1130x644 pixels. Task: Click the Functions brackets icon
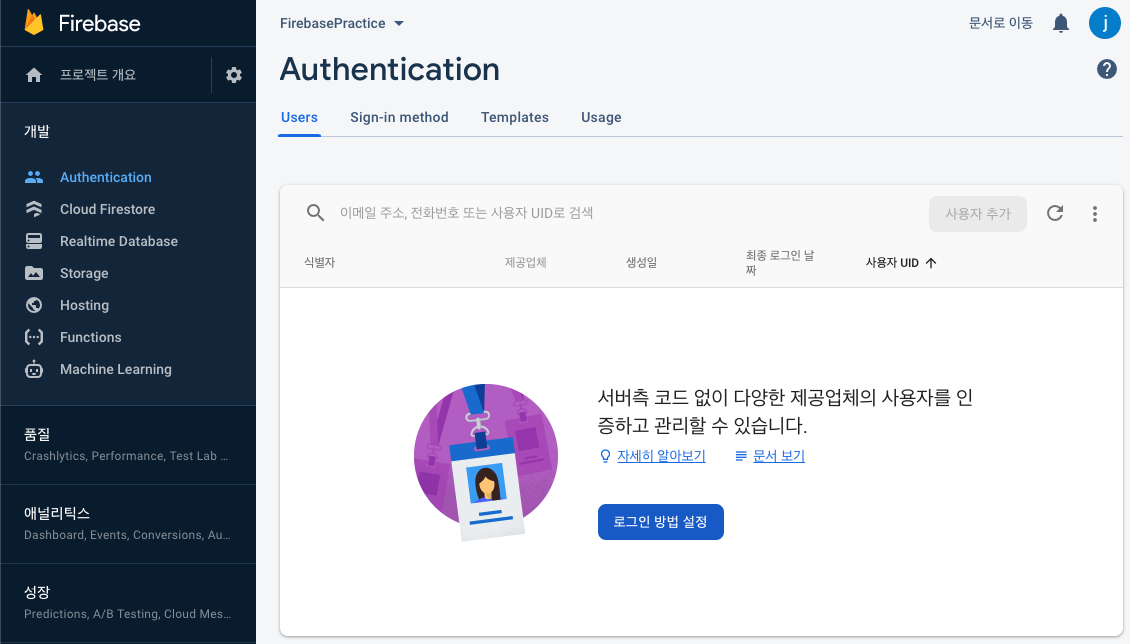tap(34, 337)
